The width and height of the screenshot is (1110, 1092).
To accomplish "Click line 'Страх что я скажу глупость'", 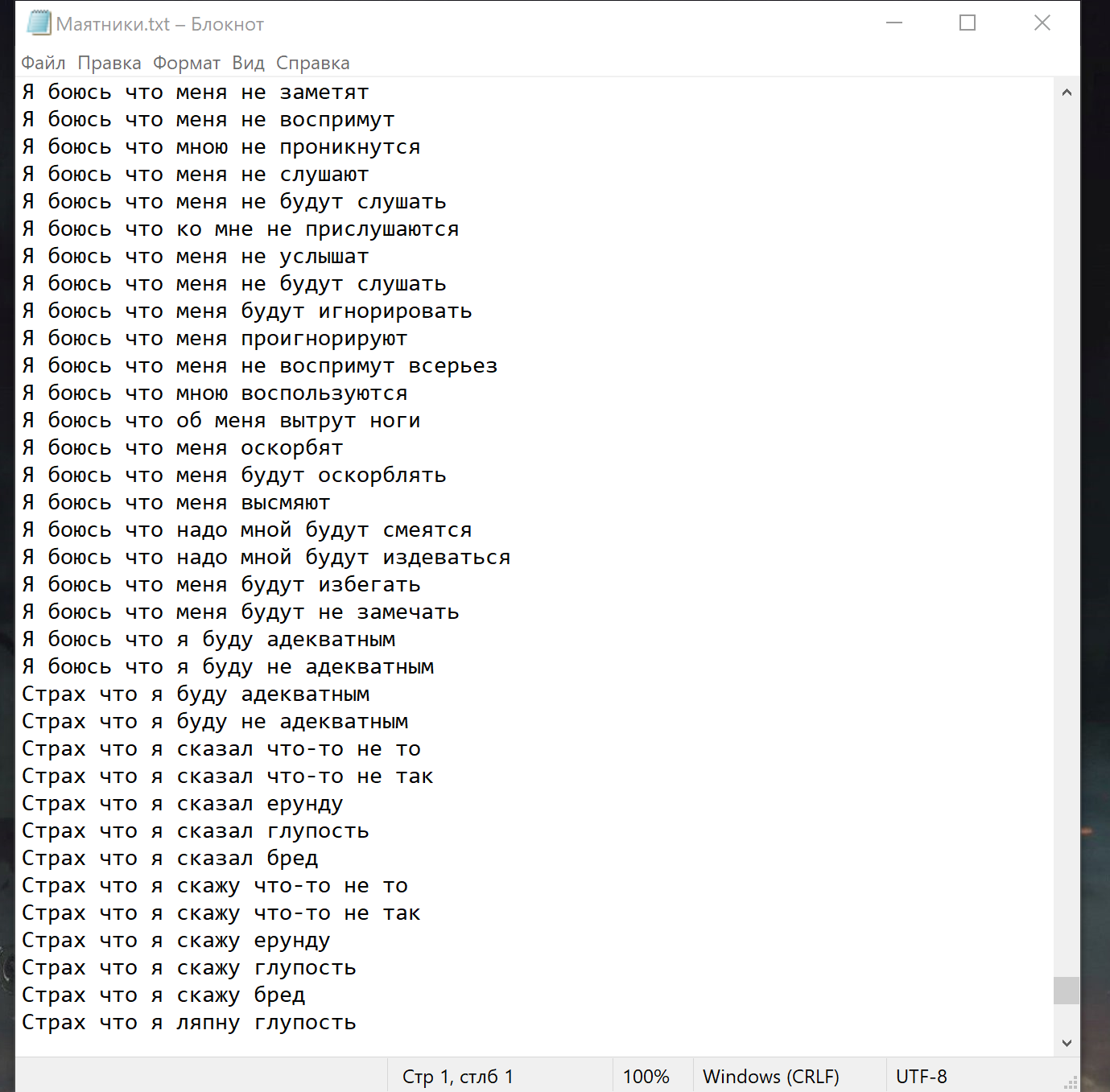I will (189, 968).
